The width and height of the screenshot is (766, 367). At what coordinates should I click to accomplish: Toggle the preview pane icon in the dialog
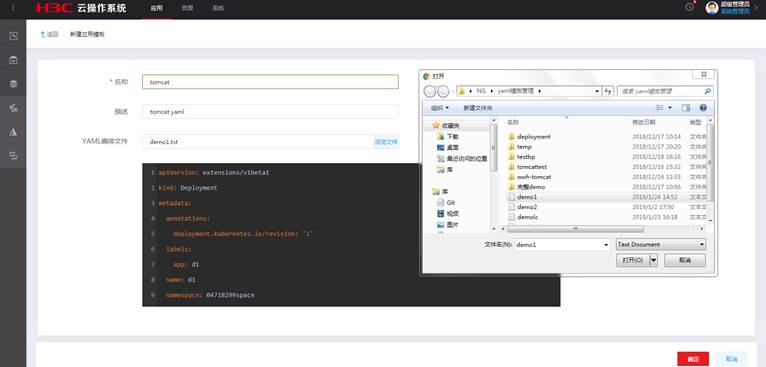click(x=686, y=108)
